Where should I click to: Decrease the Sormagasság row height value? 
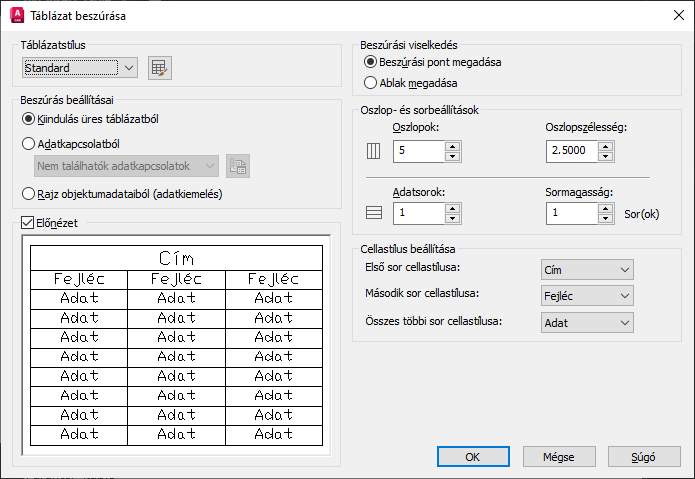tap(604, 218)
